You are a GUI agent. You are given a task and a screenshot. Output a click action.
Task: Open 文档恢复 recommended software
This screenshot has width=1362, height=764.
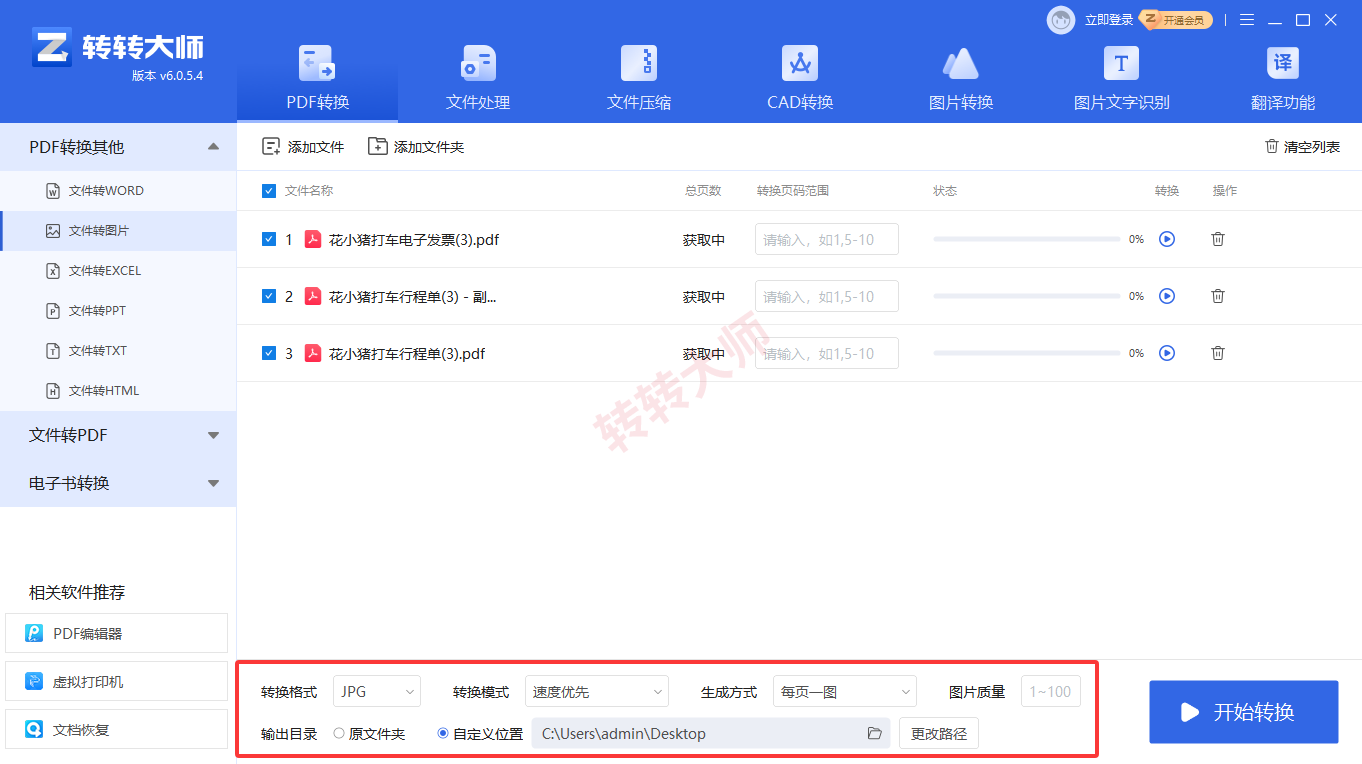116,729
